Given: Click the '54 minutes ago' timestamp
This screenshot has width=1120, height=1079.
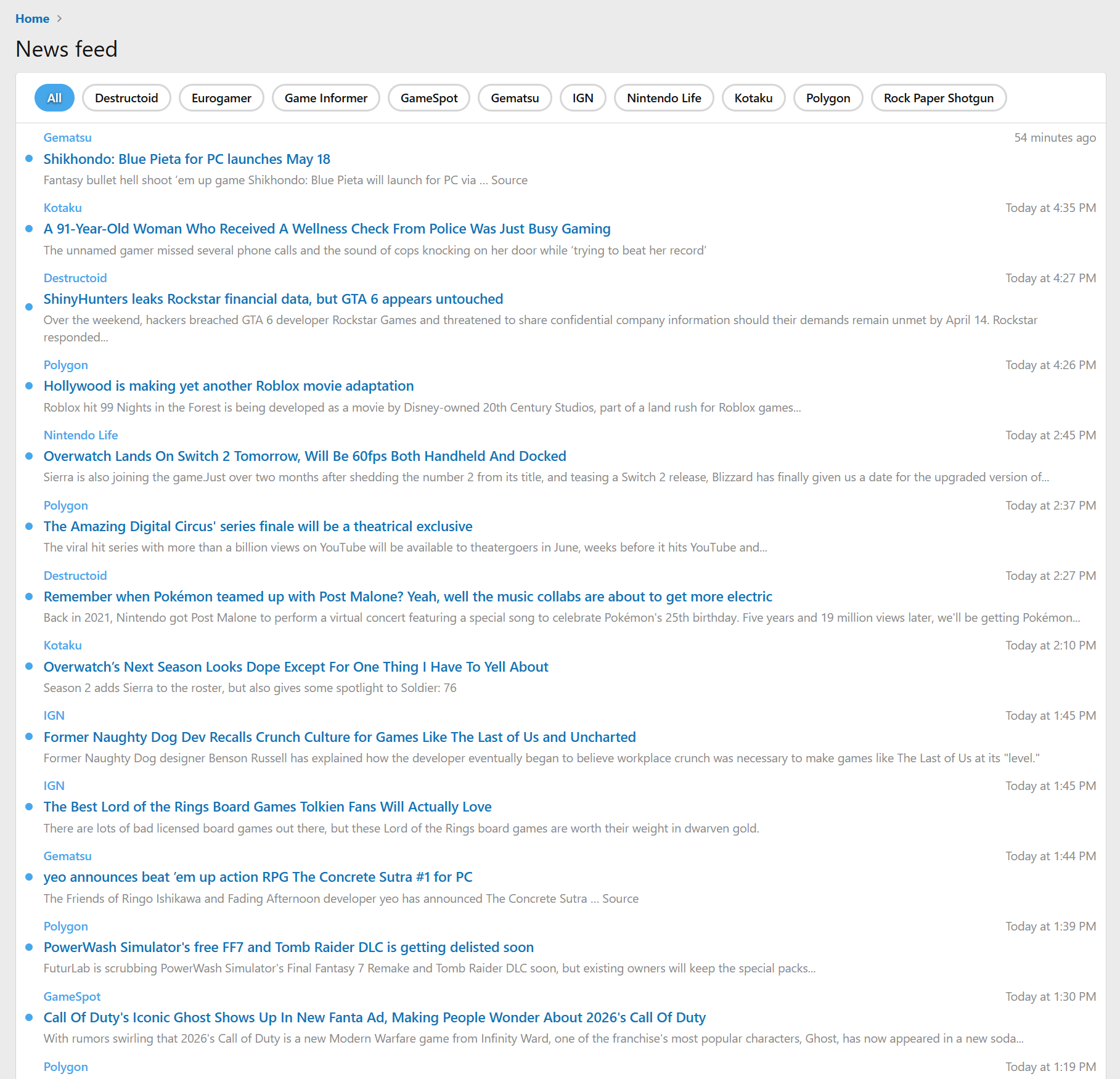Looking at the screenshot, I should [x=1055, y=137].
